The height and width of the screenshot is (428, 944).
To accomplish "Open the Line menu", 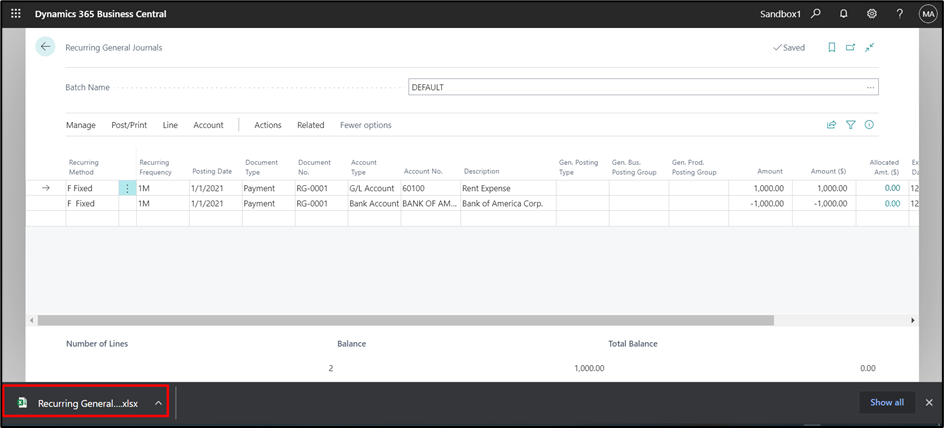I will click(x=170, y=125).
